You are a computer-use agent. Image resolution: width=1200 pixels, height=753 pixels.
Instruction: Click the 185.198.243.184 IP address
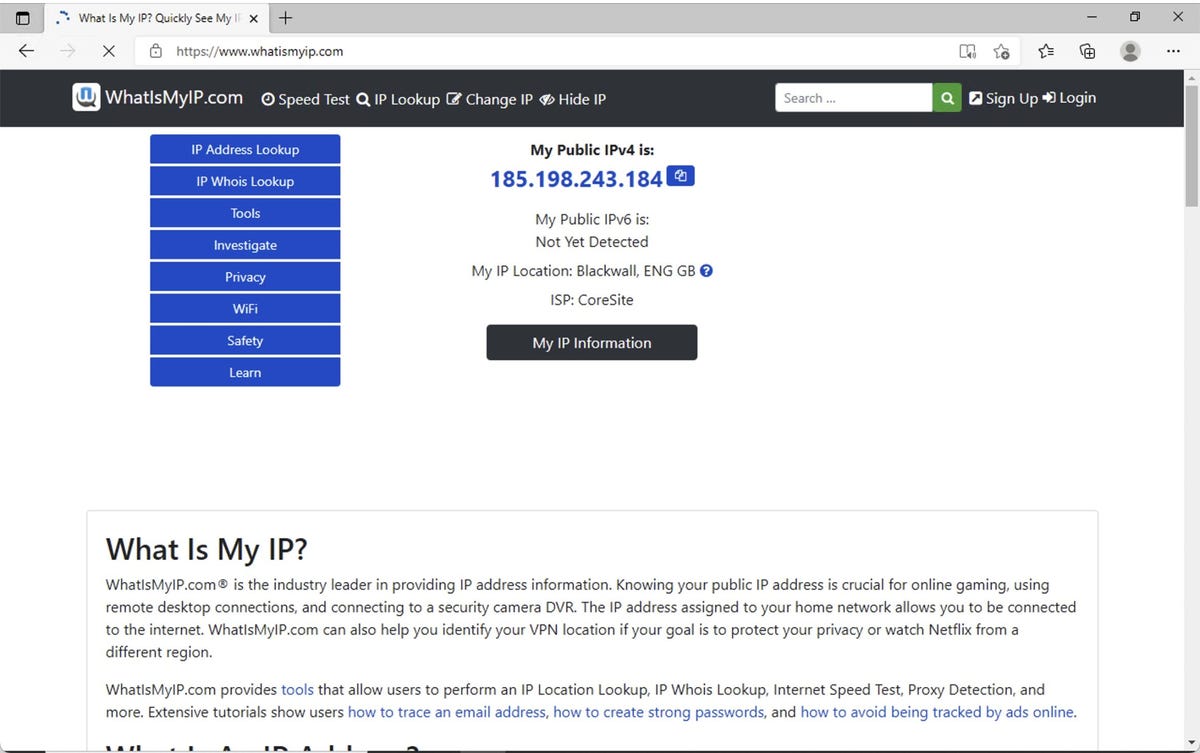point(576,179)
